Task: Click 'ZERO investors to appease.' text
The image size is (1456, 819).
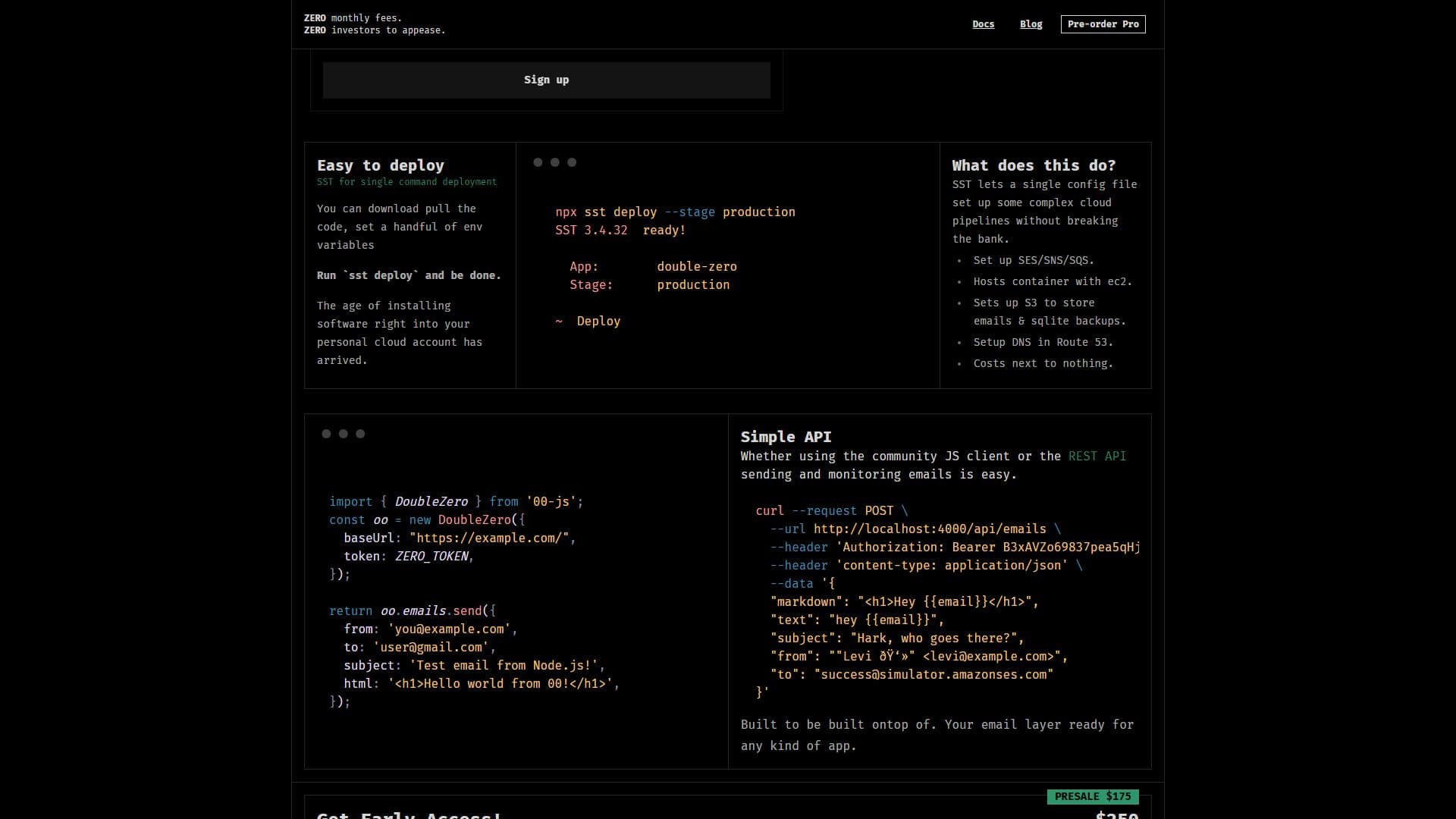Action: point(375,30)
